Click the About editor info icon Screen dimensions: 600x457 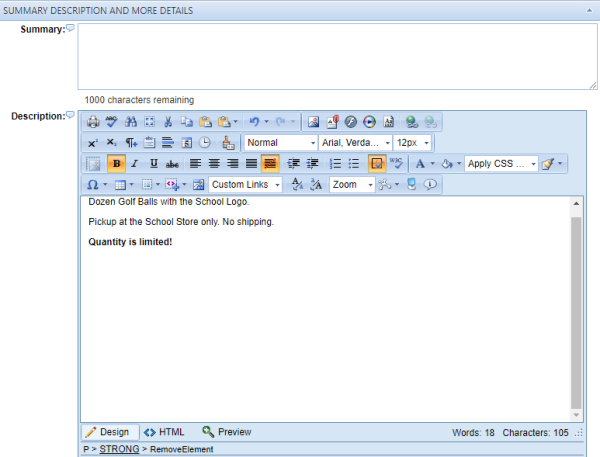tap(430, 184)
